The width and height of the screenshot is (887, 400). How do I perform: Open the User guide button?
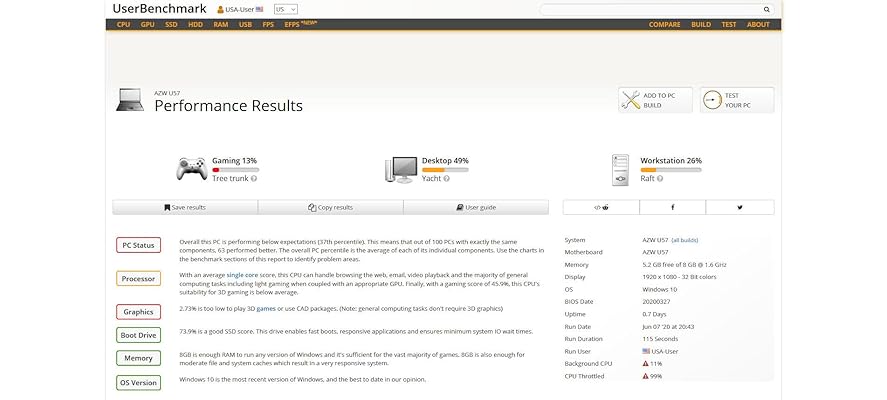(x=476, y=208)
